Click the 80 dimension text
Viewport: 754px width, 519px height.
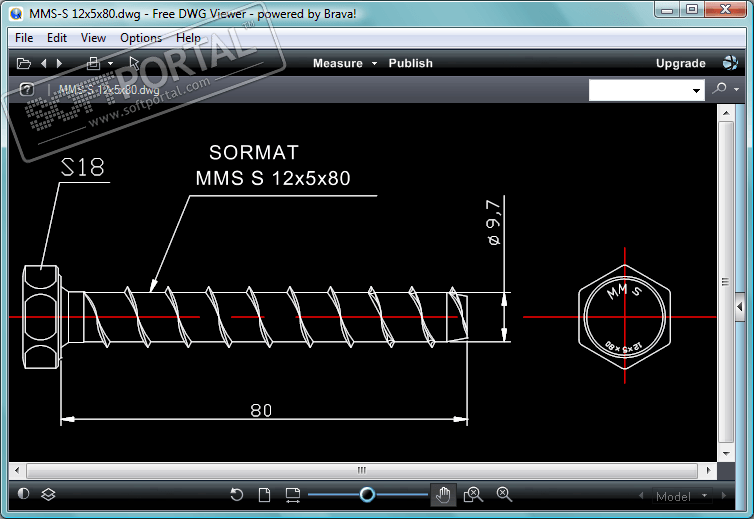coord(261,410)
